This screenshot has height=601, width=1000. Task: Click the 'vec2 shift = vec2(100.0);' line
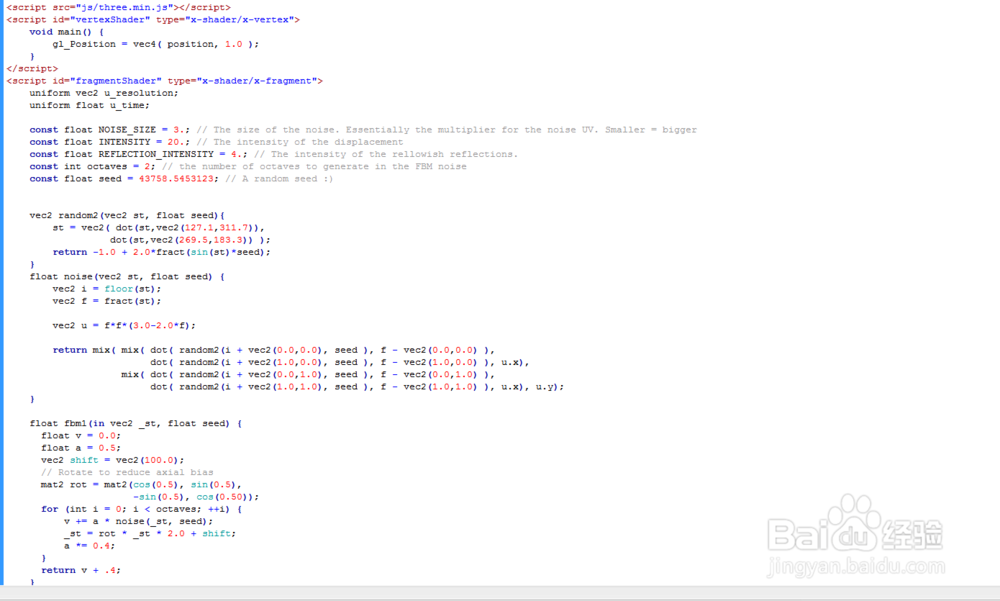112,460
